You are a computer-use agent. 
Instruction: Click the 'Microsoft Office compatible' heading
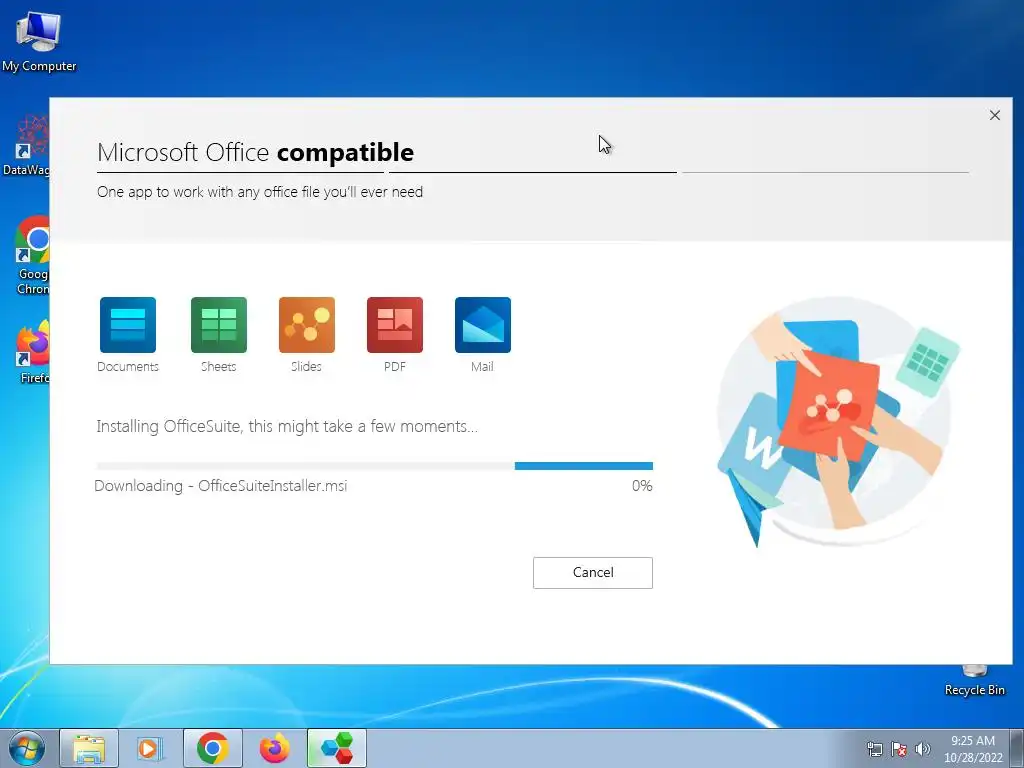(x=255, y=152)
